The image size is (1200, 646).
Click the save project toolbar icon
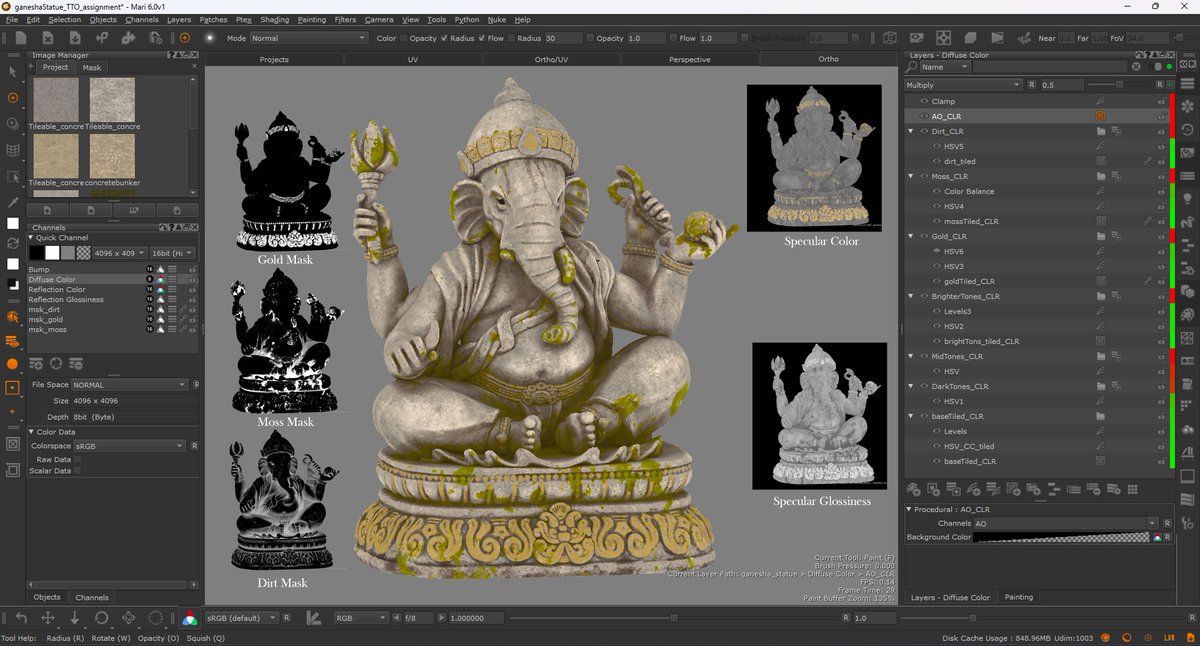coord(75,38)
